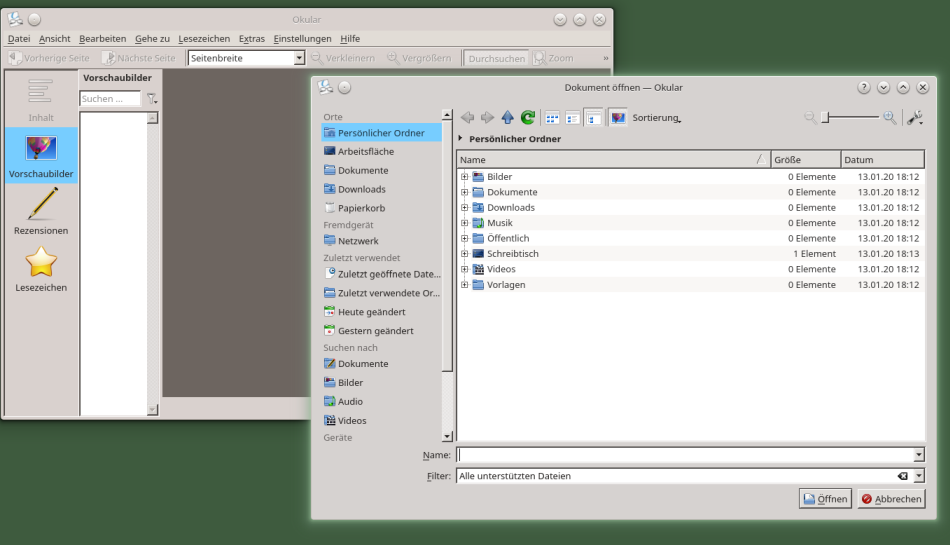Switch to icon view mode

tap(552, 118)
